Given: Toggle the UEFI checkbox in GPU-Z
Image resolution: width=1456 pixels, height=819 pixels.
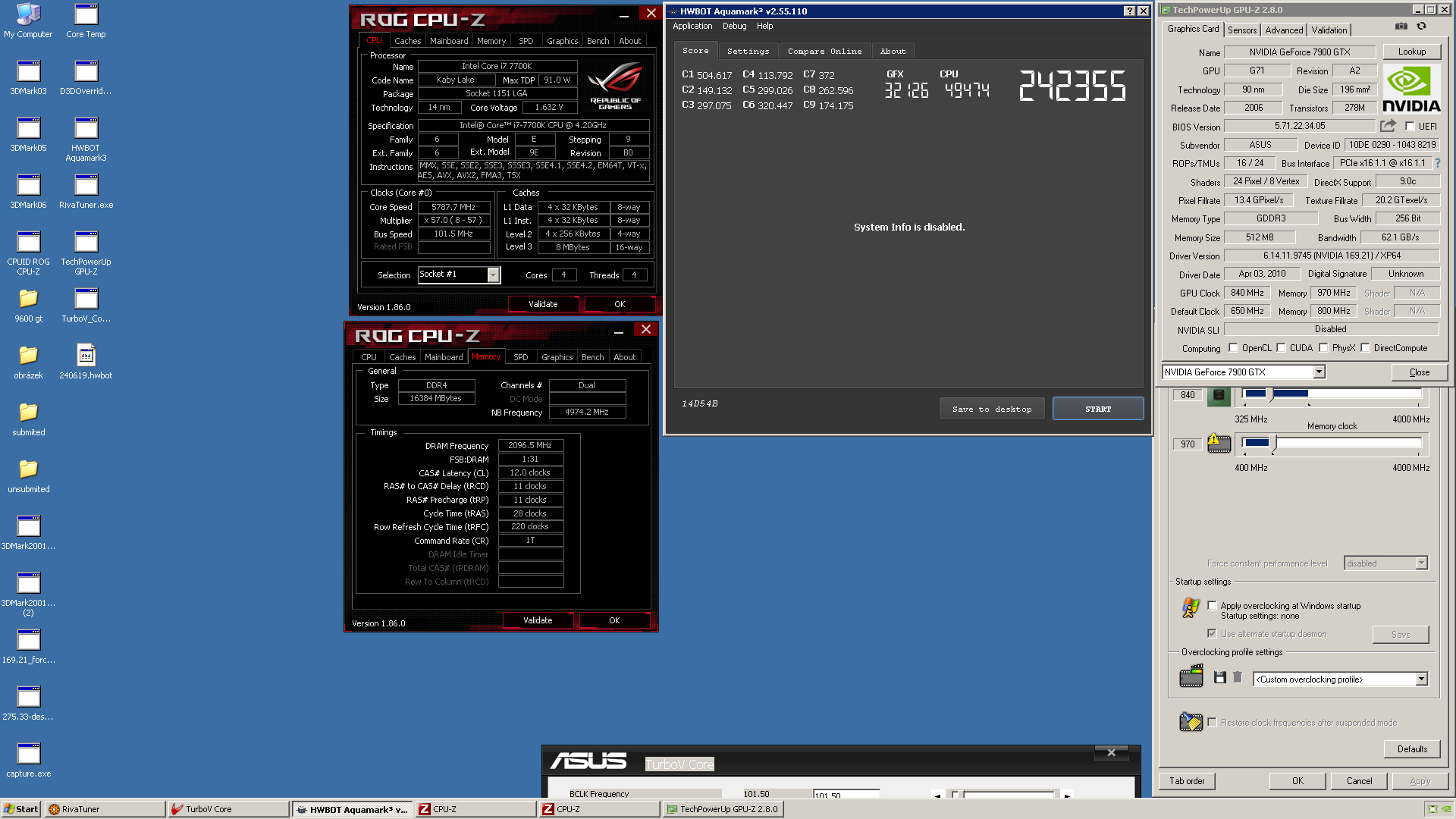Looking at the screenshot, I should [1410, 127].
